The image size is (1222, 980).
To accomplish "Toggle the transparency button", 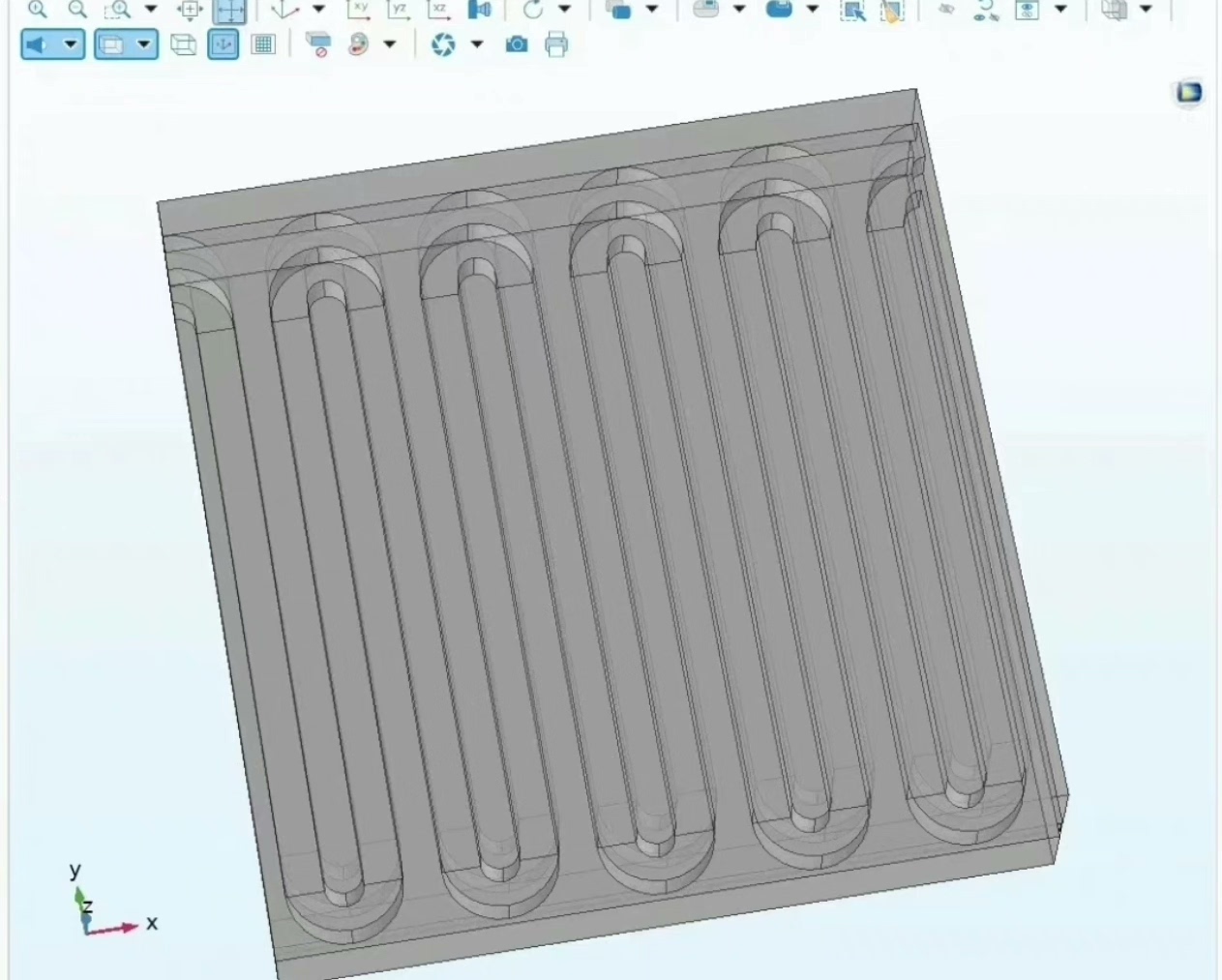I will pos(111,45).
